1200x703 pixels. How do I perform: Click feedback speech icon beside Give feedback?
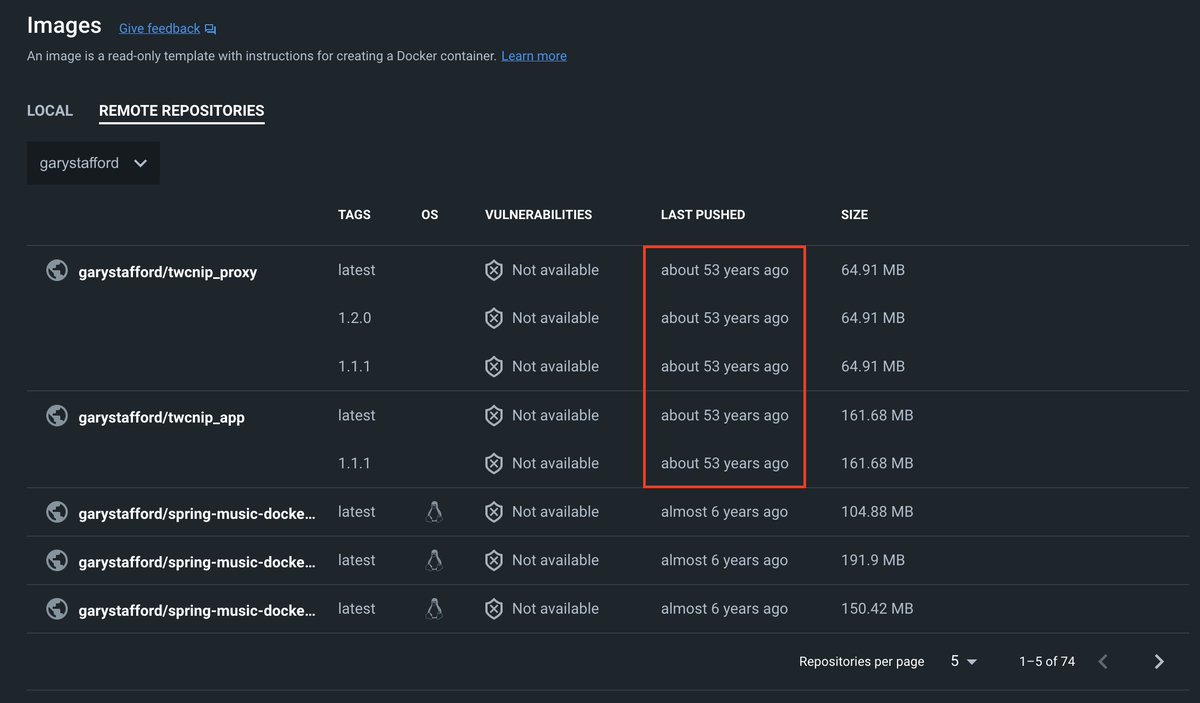click(210, 30)
